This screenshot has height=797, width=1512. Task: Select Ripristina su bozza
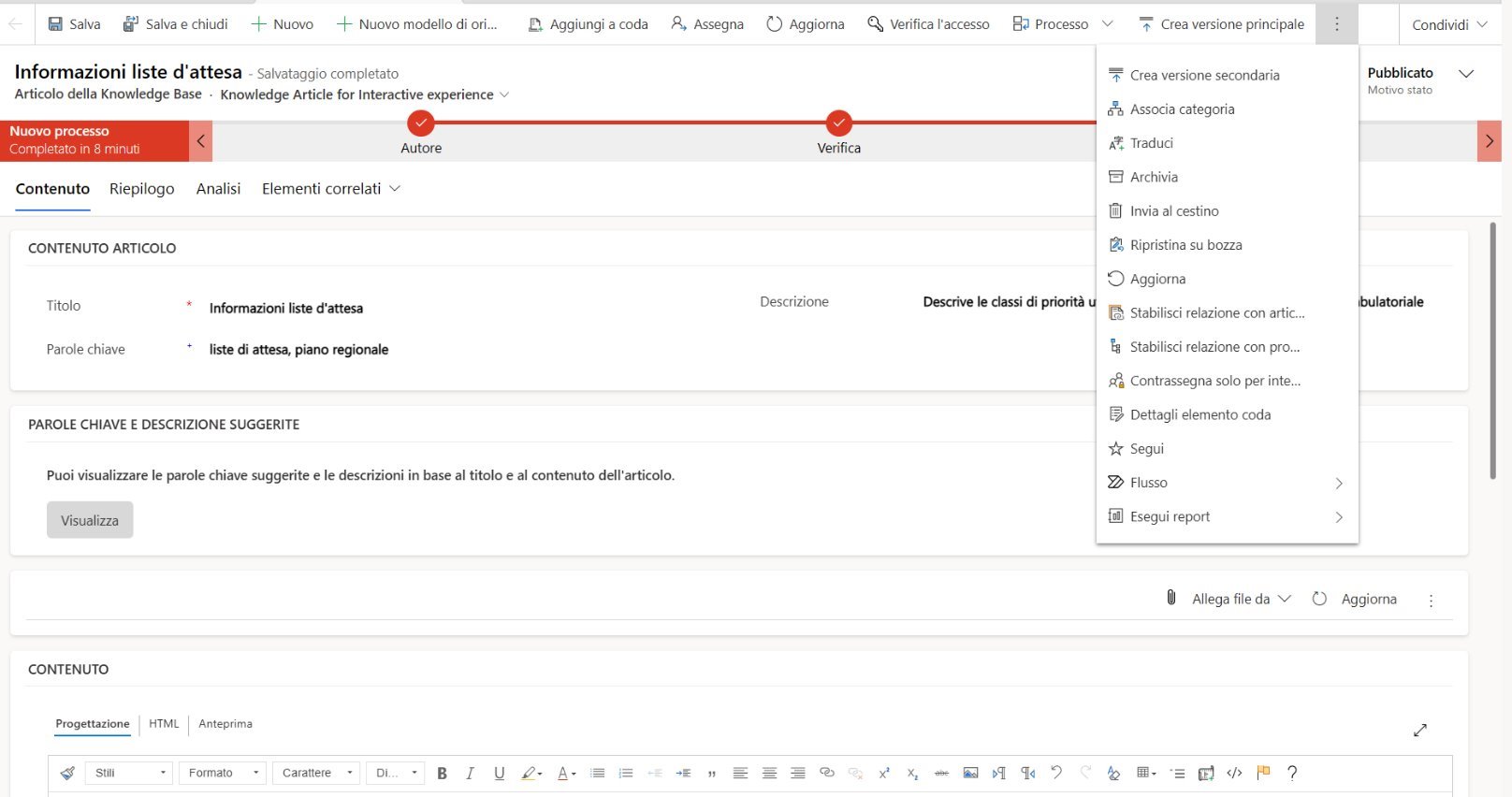click(1227, 245)
